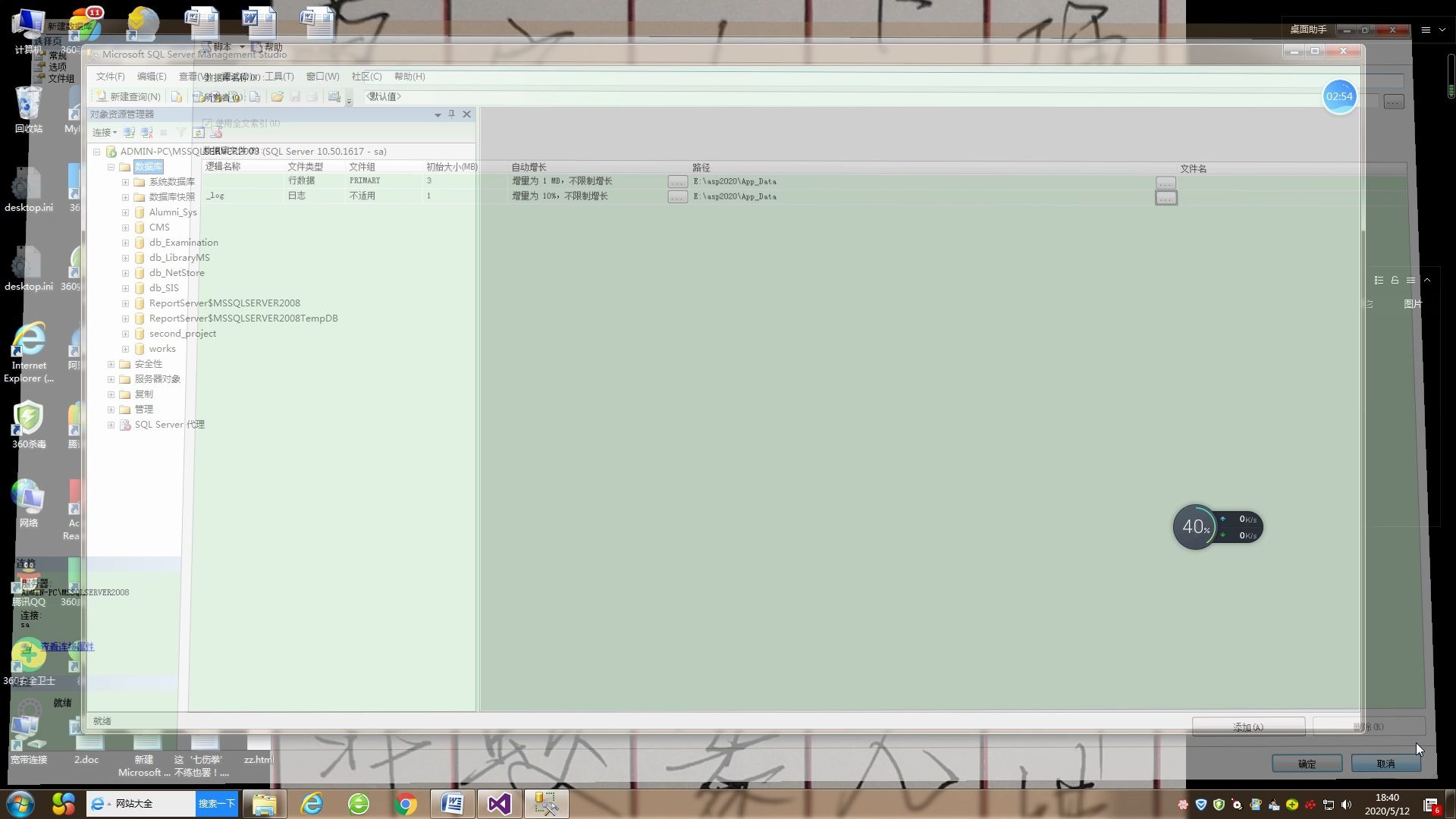Toggle the use full-text index checkbox
Screen dimensions: 1456x819
click(x=207, y=123)
